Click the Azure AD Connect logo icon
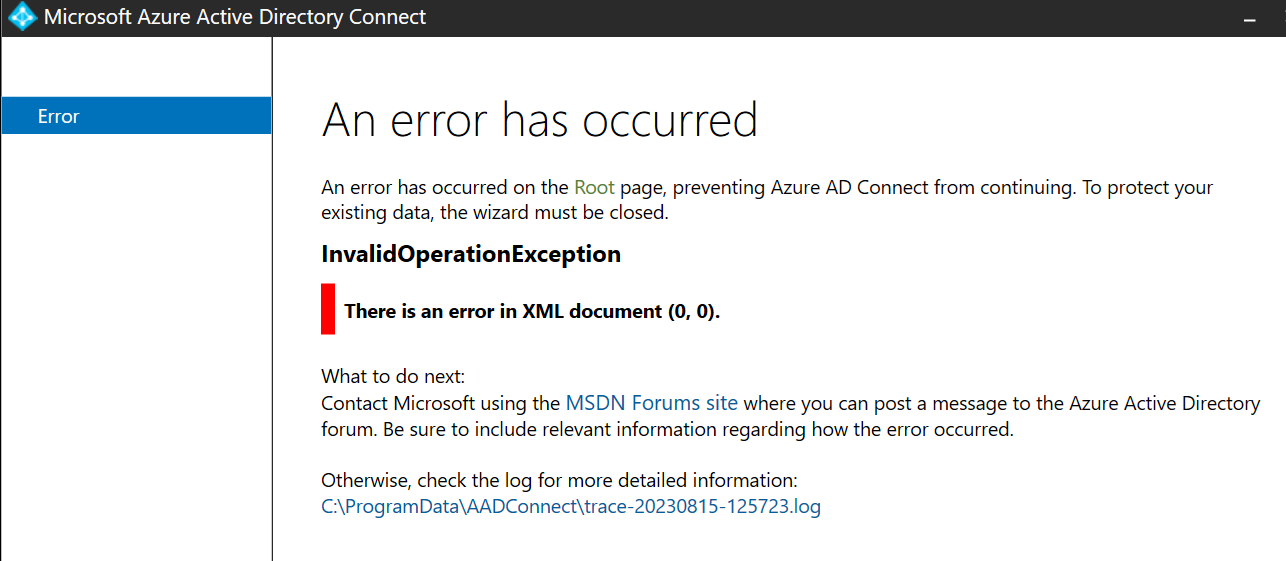Screen dimensions: 1286x561 pos(21,17)
